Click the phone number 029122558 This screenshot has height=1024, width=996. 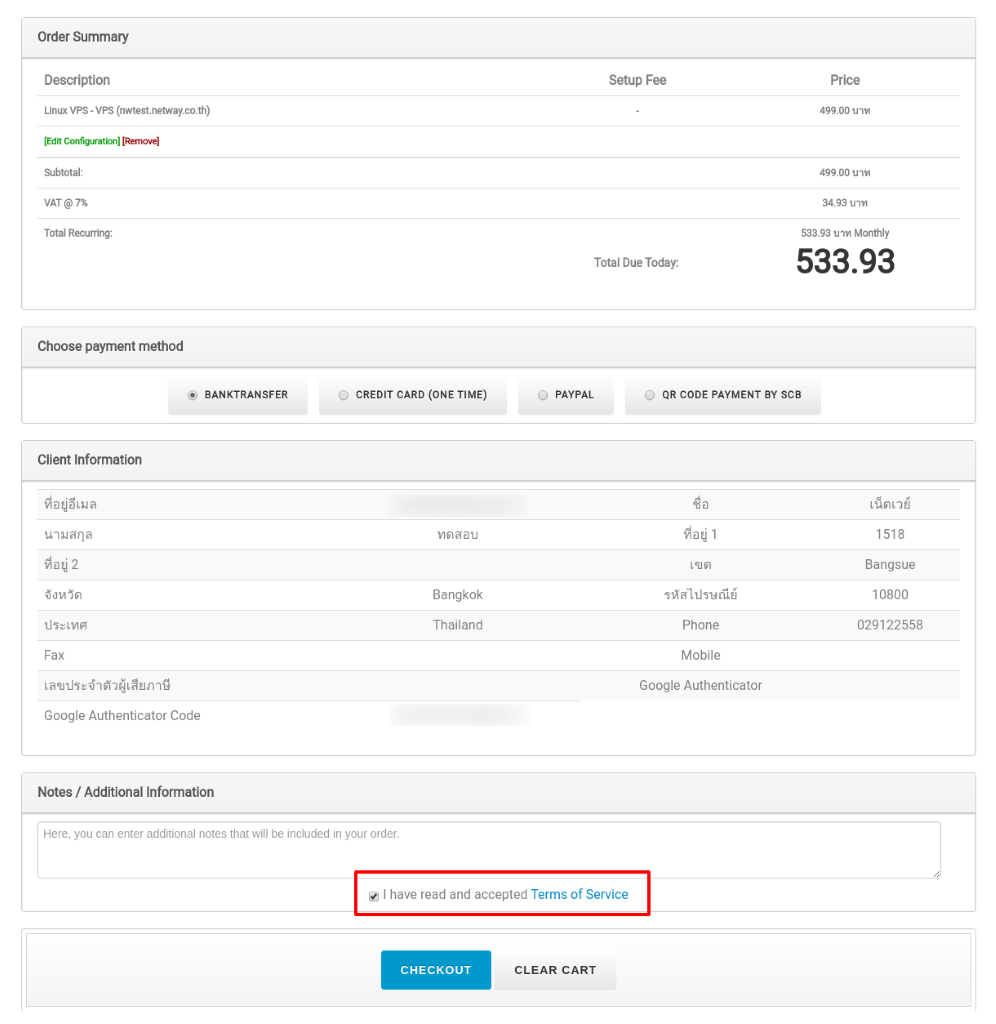tap(890, 625)
